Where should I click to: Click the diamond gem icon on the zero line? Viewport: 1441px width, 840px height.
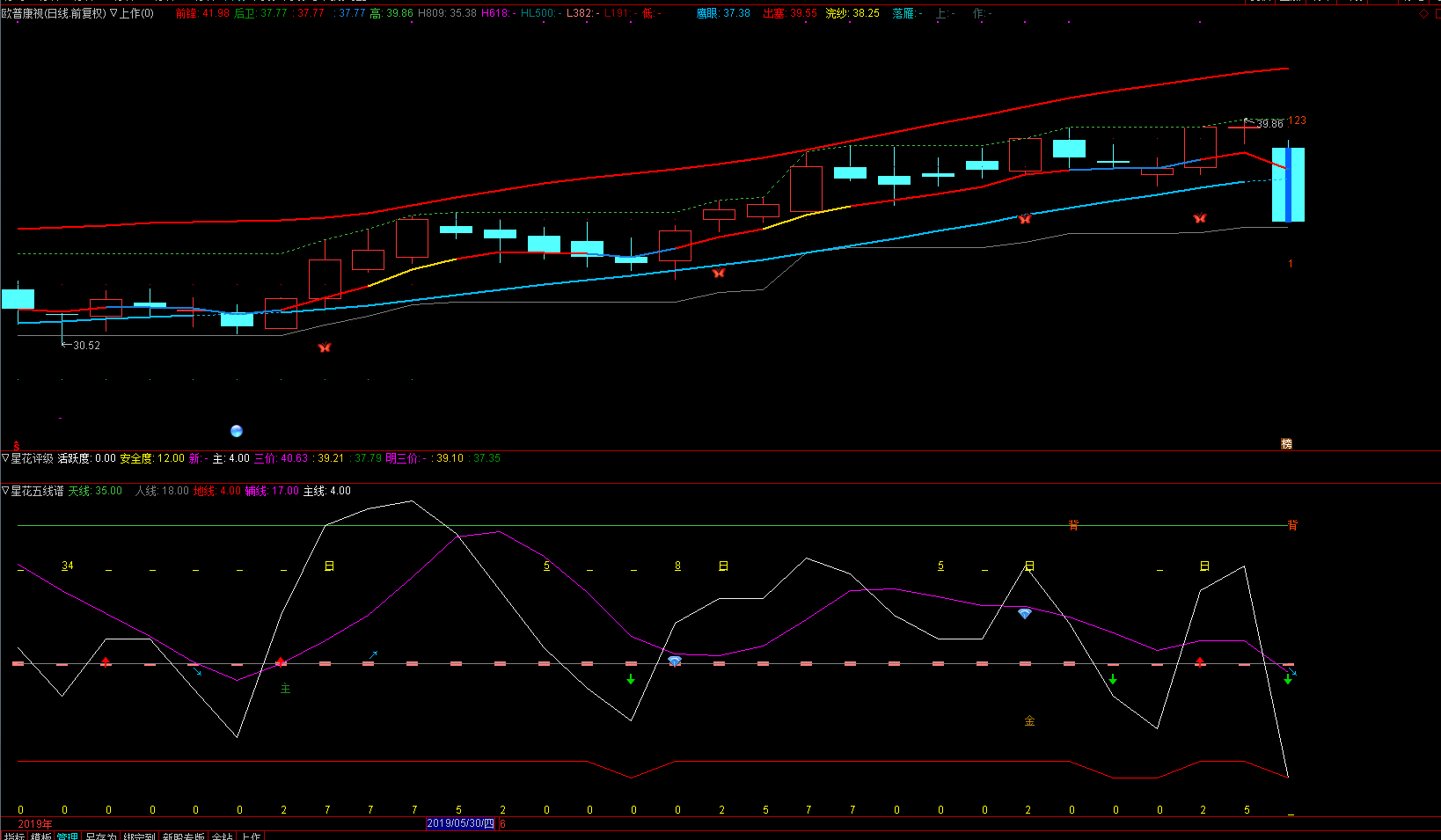pos(675,661)
